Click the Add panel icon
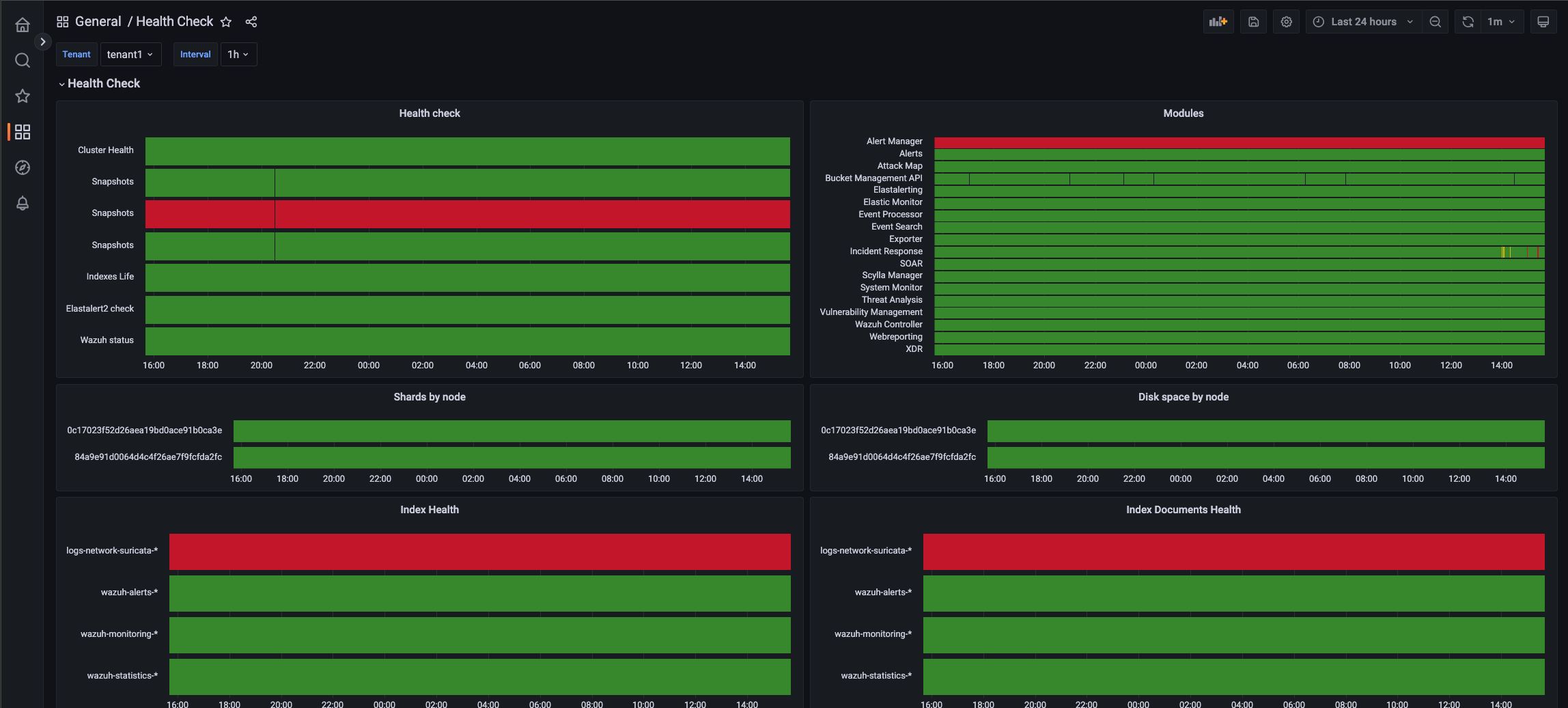This screenshot has width=1568, height=708. (x=1218, y=22)
